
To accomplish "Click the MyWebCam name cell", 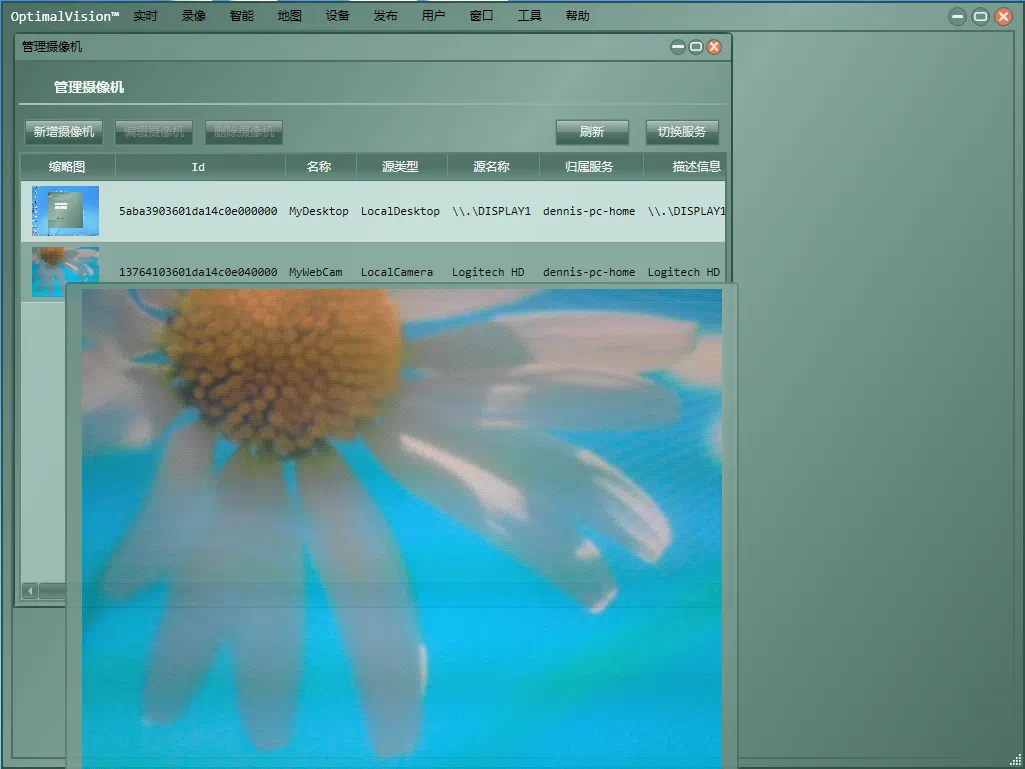I will point(316,272).
